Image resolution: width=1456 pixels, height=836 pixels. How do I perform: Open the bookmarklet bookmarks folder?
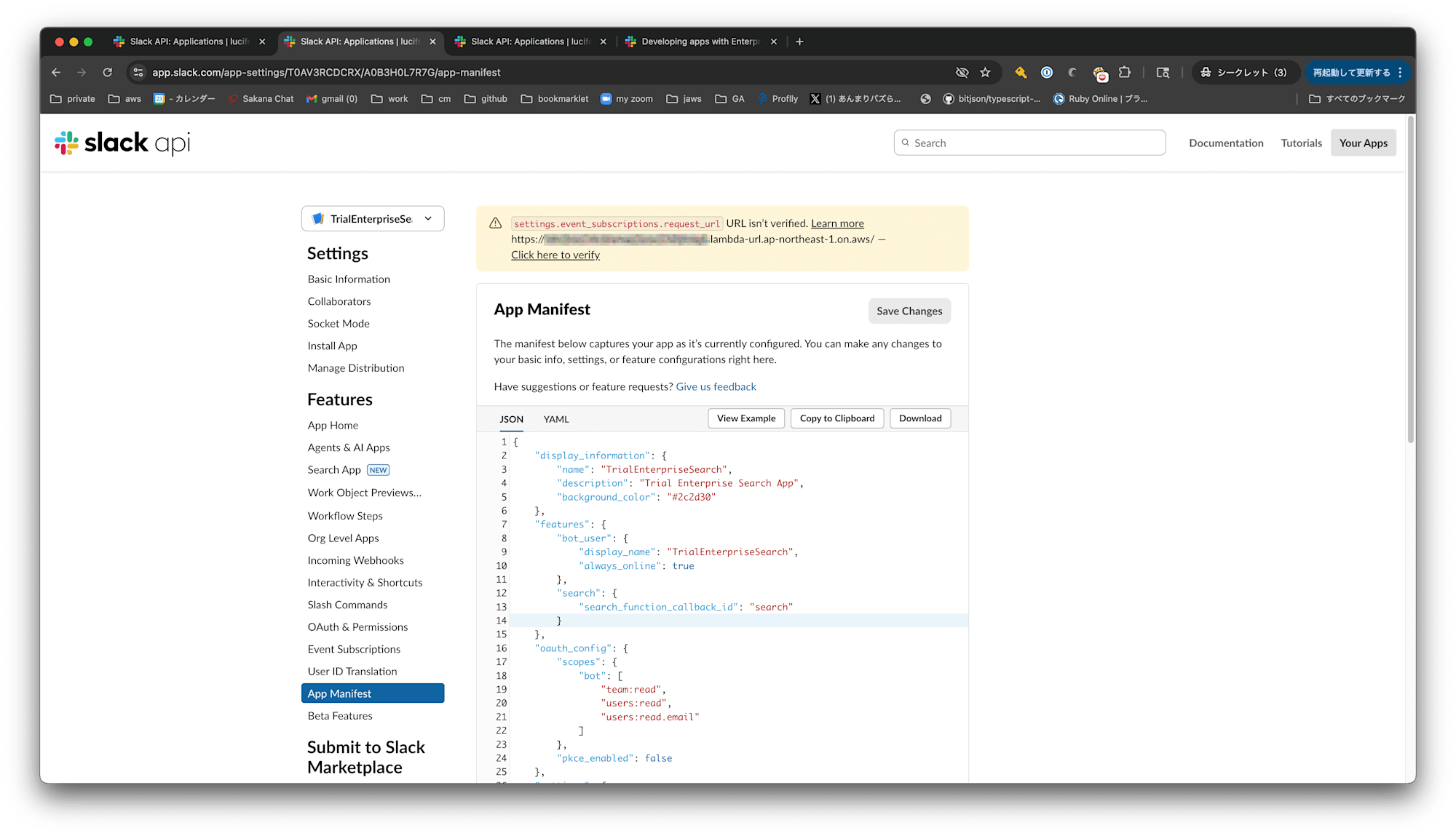tap(555, 99)
